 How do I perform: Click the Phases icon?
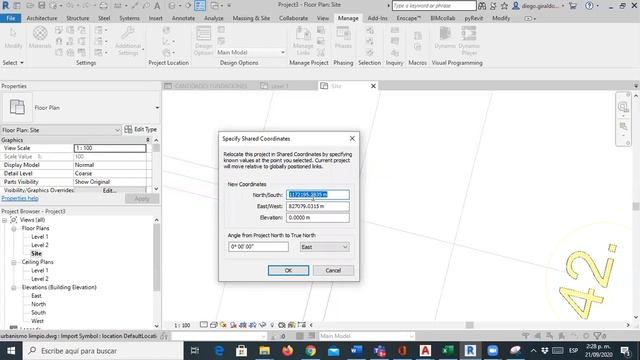coord(343,33)
